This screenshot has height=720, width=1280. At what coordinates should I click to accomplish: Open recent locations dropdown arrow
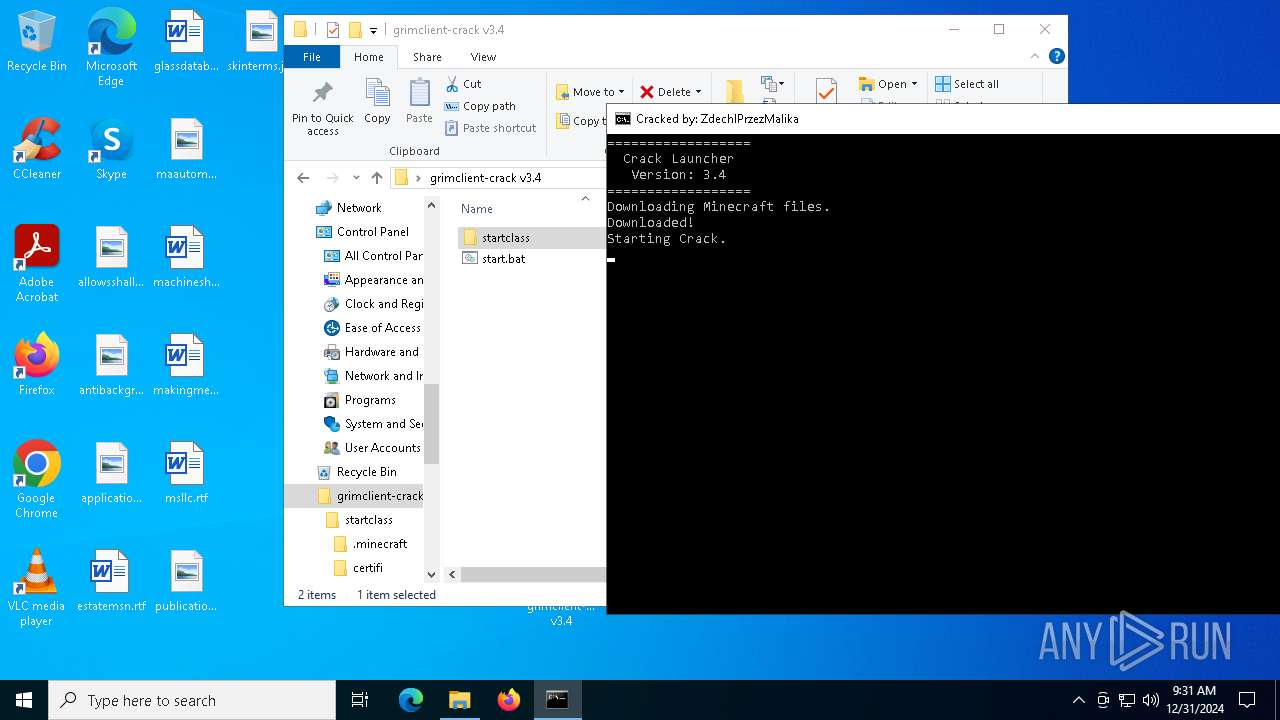[x=356, y=178]
